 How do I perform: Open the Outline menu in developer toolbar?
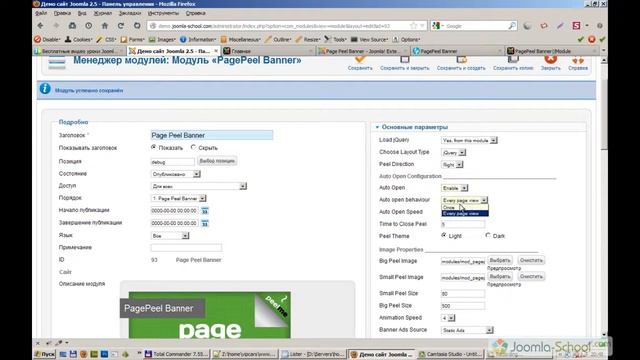(278, 40)
